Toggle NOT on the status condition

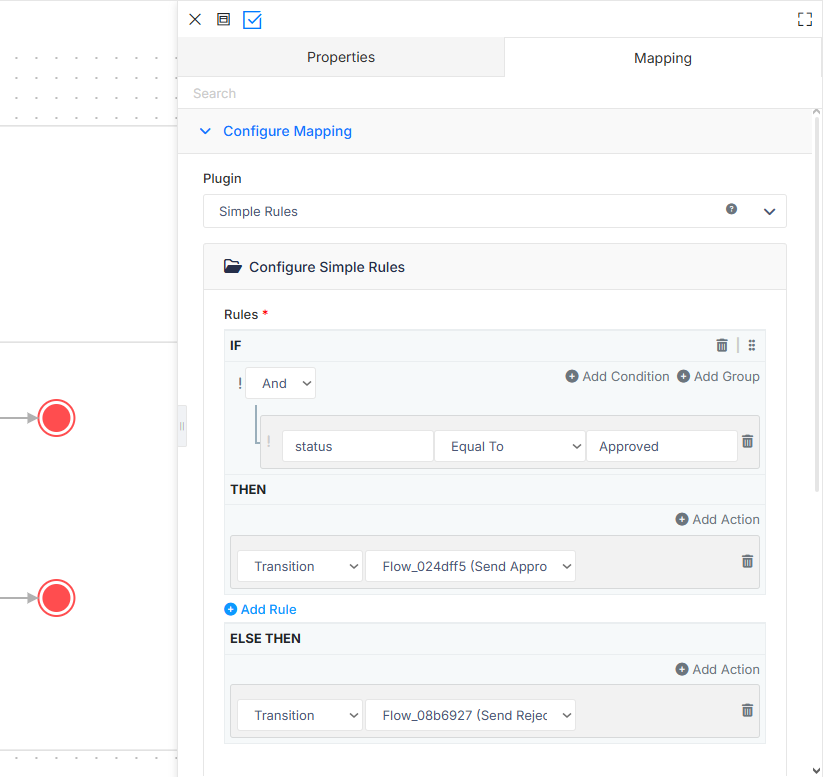tap(269, 442)
